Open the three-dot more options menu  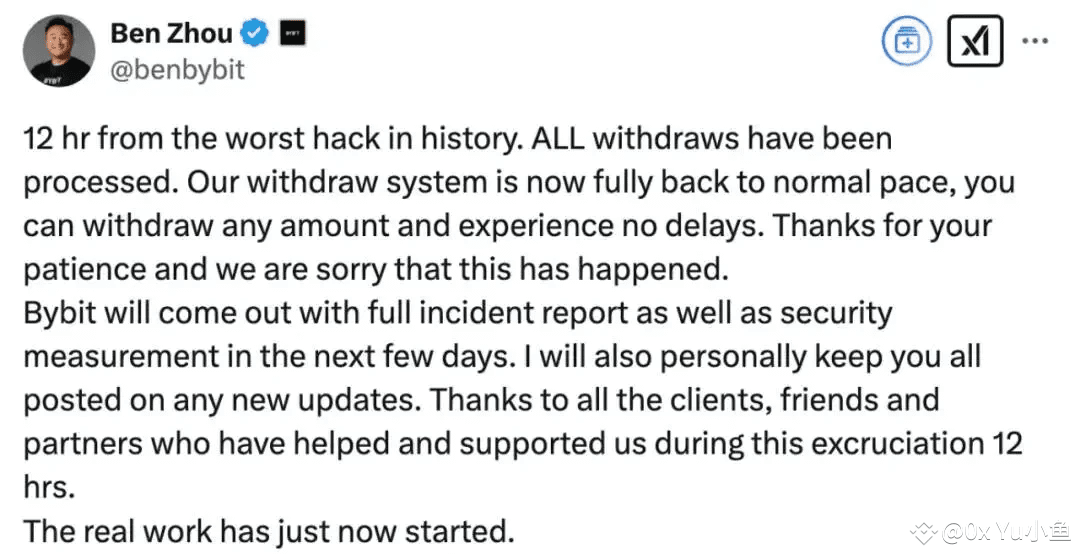1035,41
